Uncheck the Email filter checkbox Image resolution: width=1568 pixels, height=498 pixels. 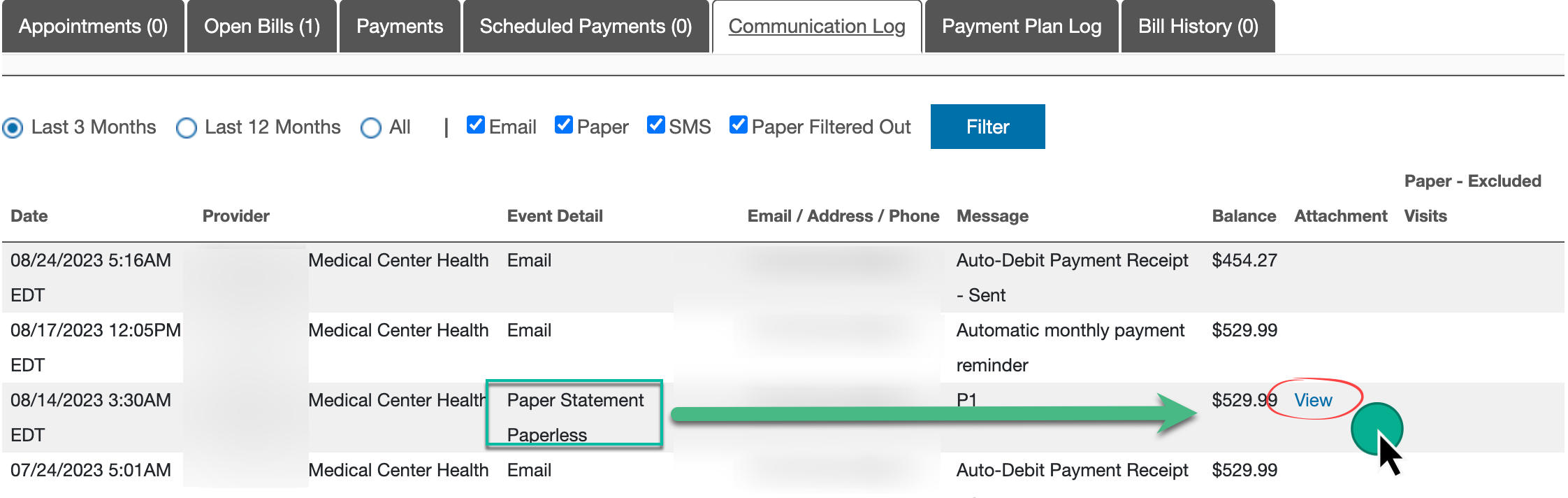[x=476, y=125]
